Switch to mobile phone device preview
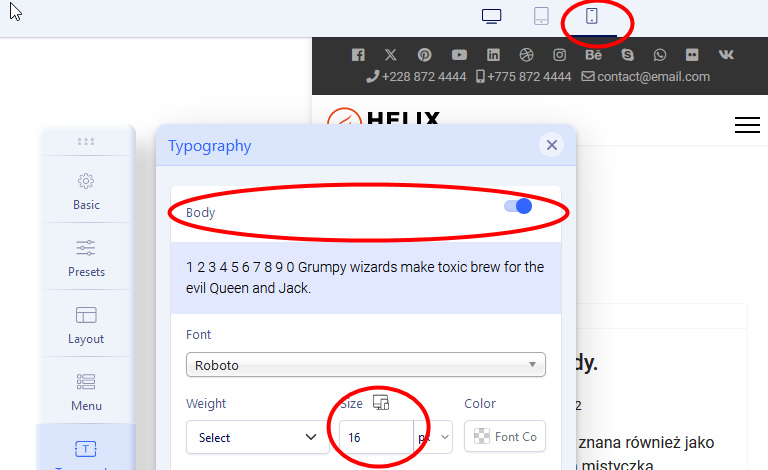The height and width of the screenshot is (470, 768). point(592,16)
